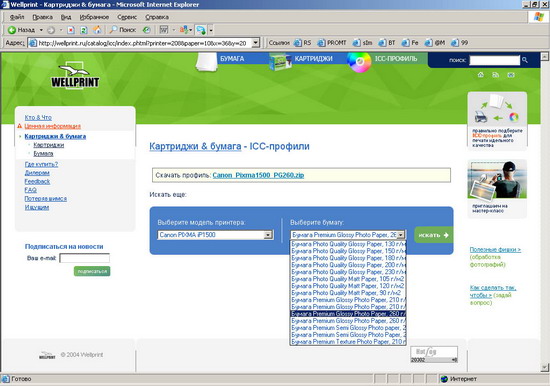Open the Правка menu
550x386 pixels.
click(42, 17)
